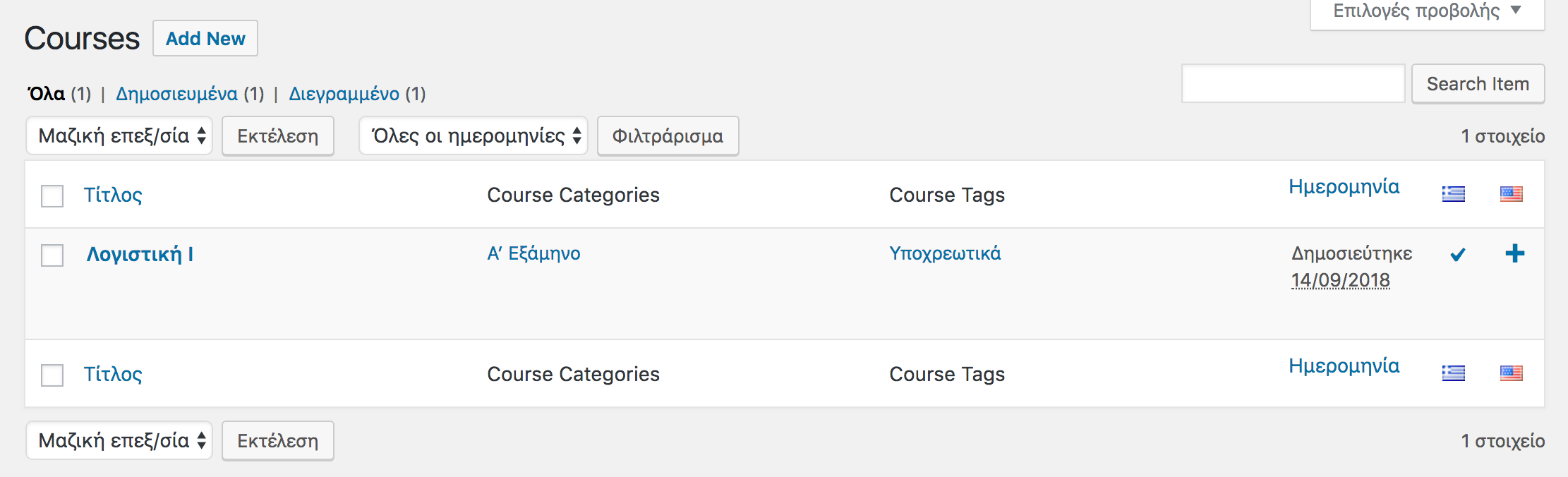Click the US flag icon in header
Screen dimensions: 1568x477
click(1511, 194)
